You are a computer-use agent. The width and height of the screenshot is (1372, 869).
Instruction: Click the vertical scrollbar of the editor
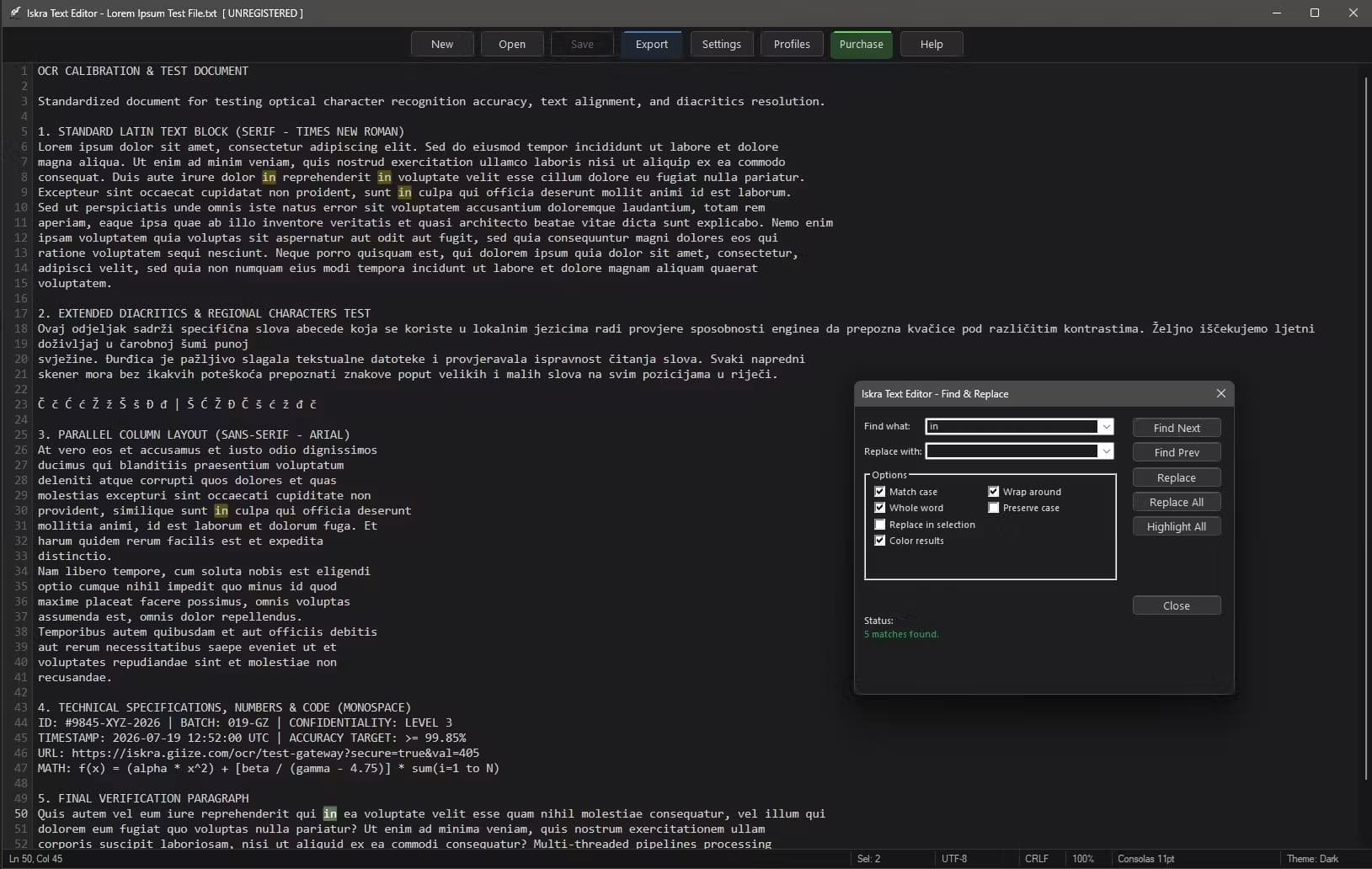pos(1366,429)
